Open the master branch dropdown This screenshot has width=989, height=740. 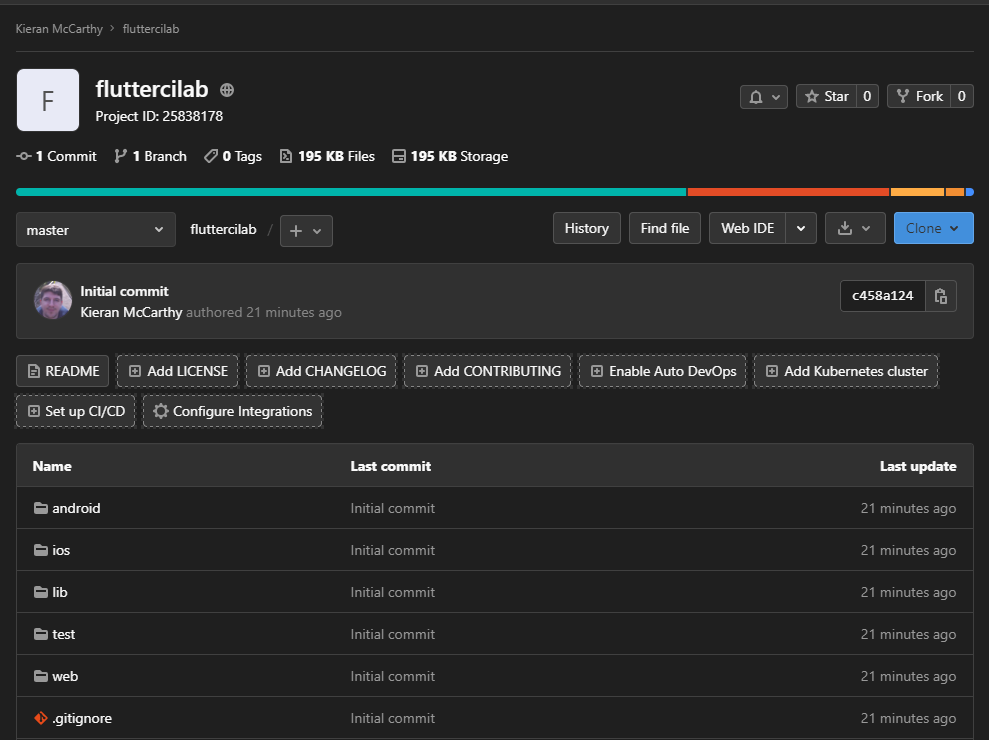pos(96,230)
